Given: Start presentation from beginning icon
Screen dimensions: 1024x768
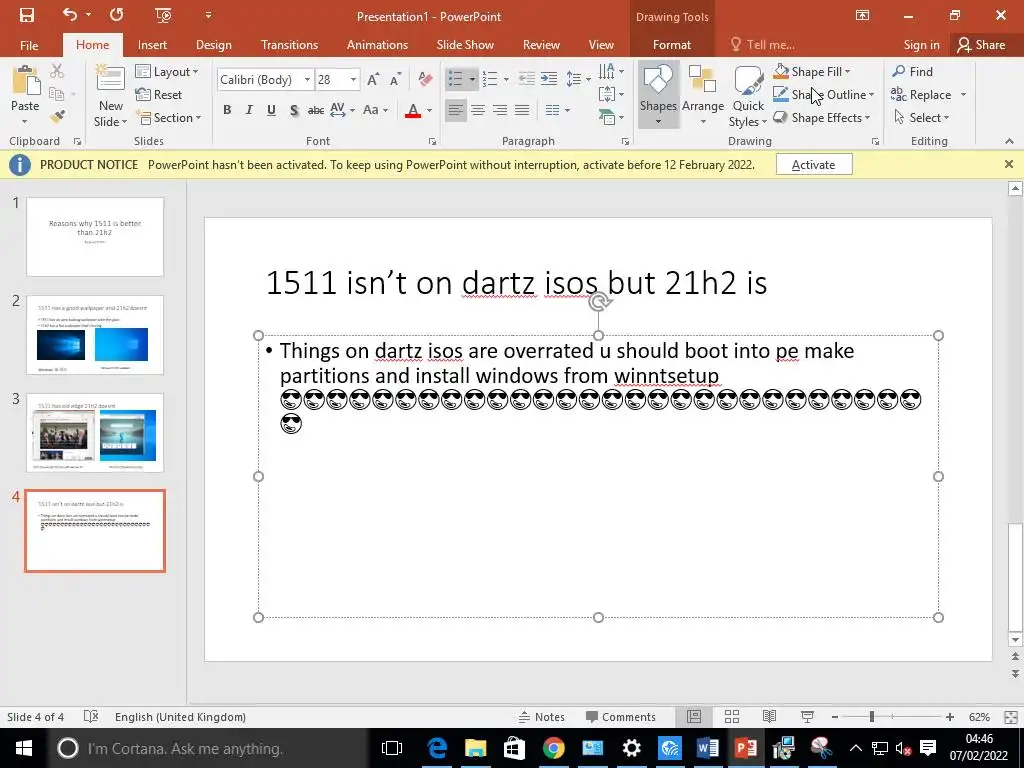Looking at the screenshot, I should point(163,15).
